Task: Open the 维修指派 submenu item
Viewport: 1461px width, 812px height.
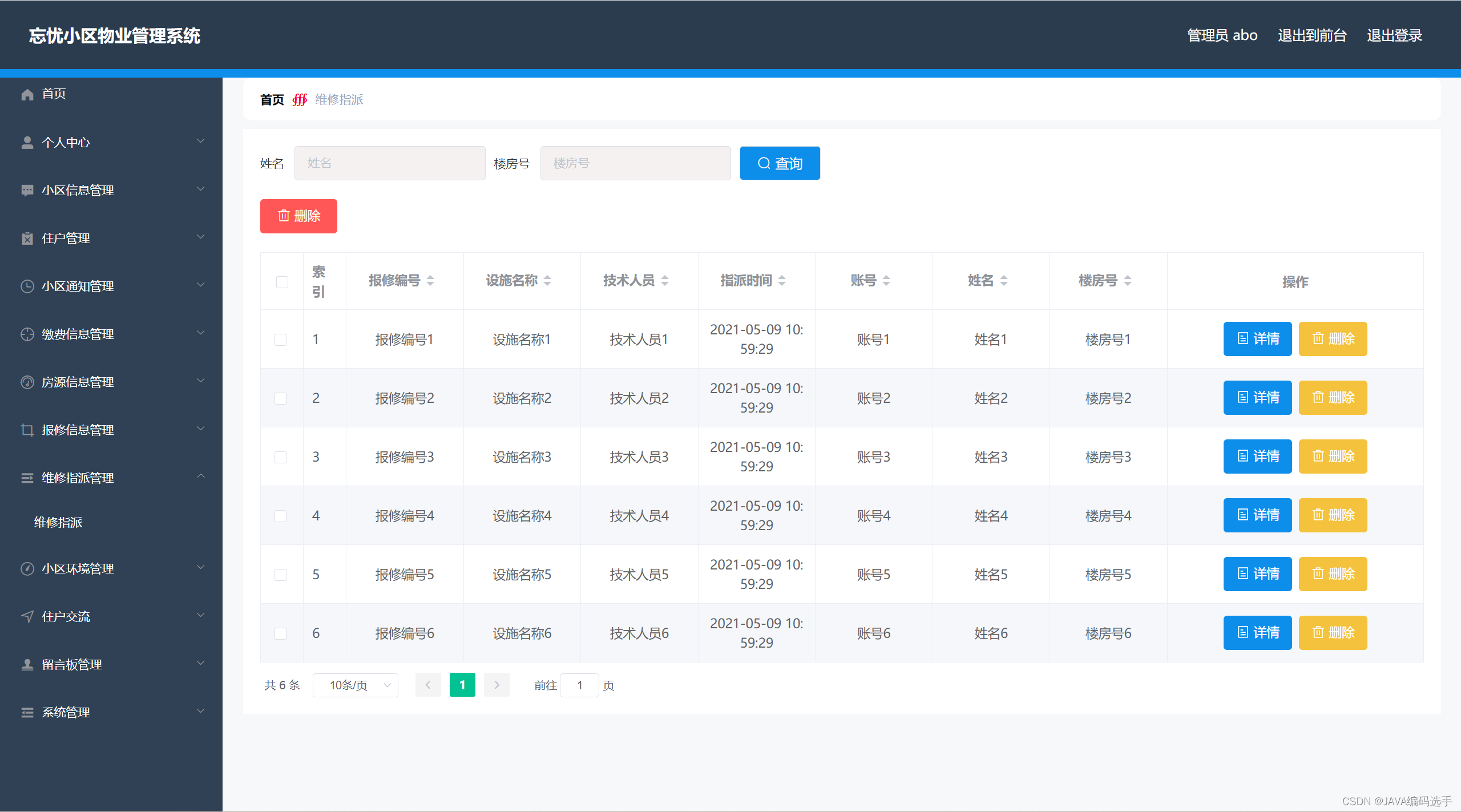Action: click(58, 522)
